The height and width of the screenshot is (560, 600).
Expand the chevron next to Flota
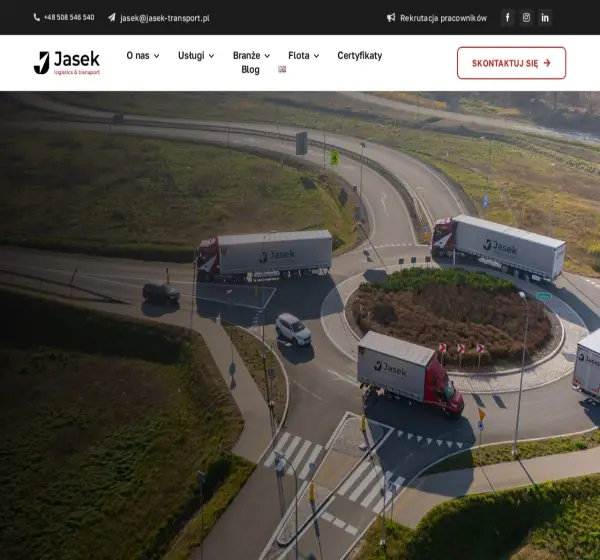click(x=316, y=56)
